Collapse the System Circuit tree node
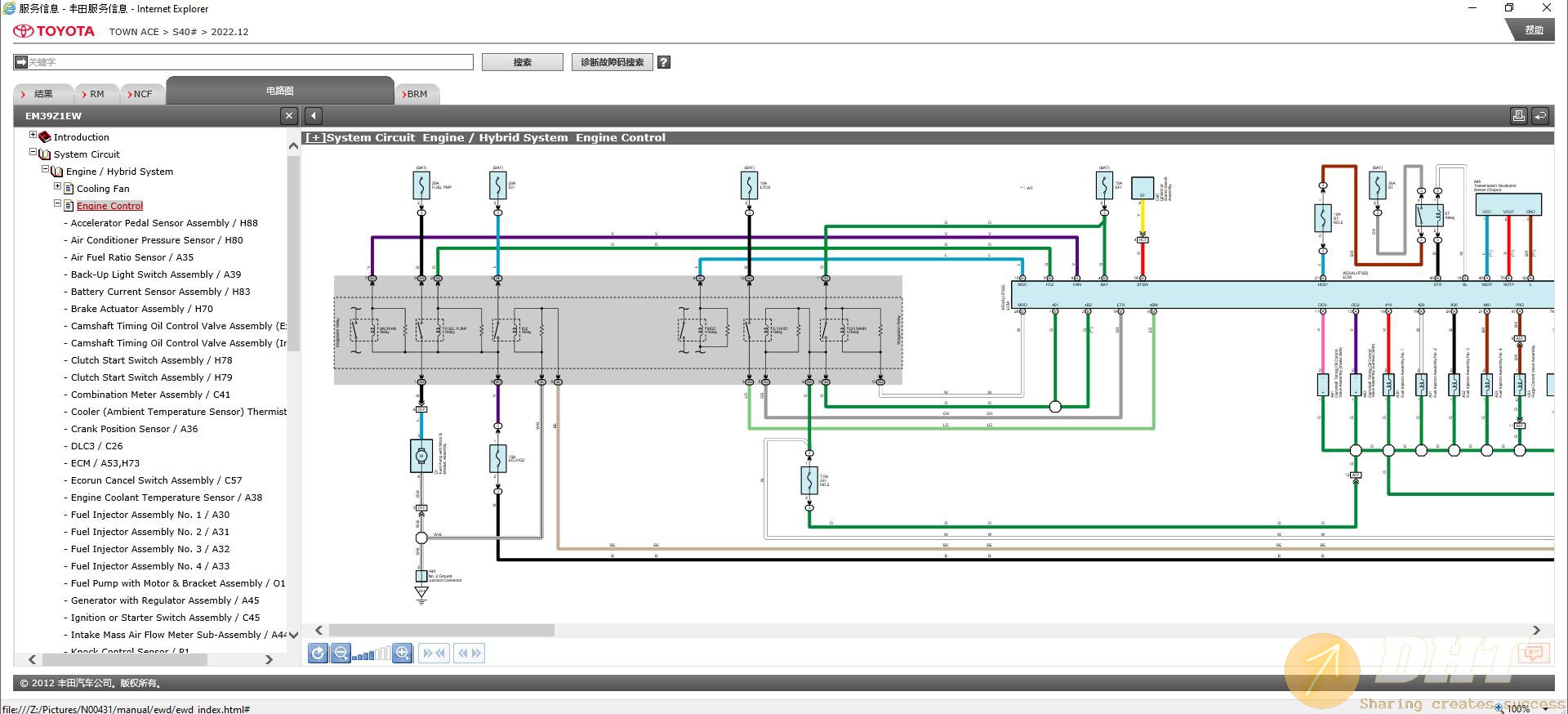1568x714 pixels. tap(33, 152)
